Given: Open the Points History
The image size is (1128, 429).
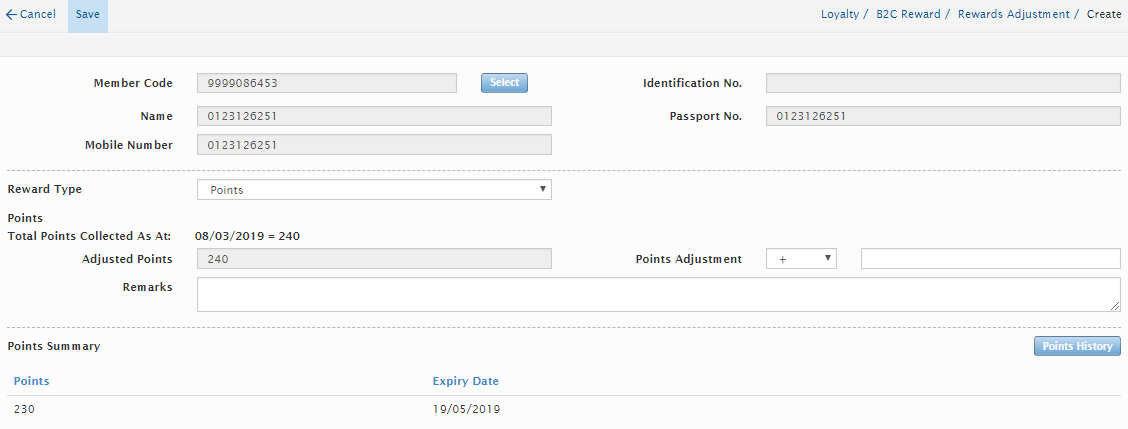Looking at the screenshot, I should pos(1076,346).
